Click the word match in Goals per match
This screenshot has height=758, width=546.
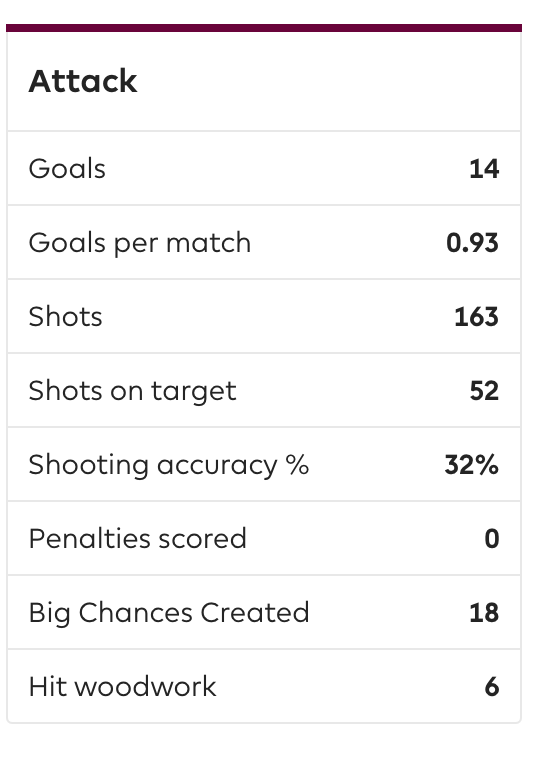click(208, 242)
